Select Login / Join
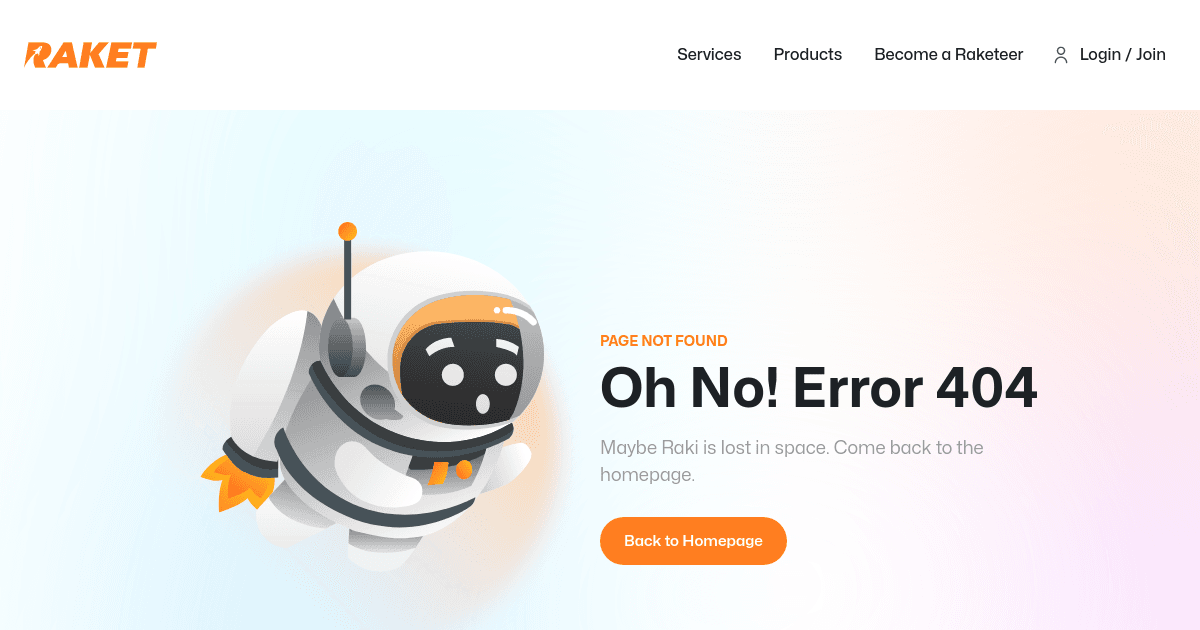The height and width of the screenshot is (630, 1200). (x=1123, y=55)
